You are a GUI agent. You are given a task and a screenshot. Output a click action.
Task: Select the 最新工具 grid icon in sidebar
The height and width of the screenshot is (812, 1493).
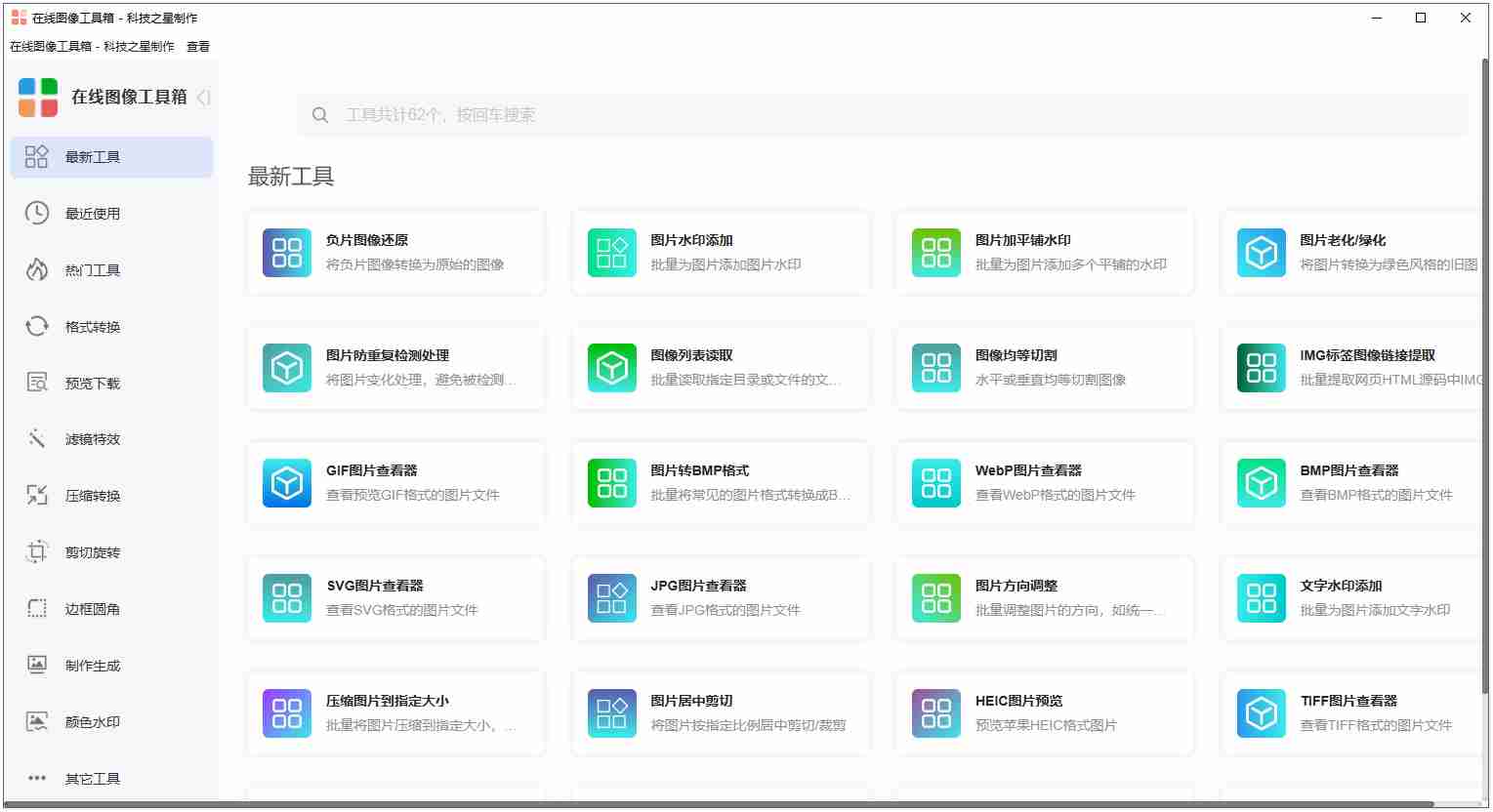[x=36, y=156]
